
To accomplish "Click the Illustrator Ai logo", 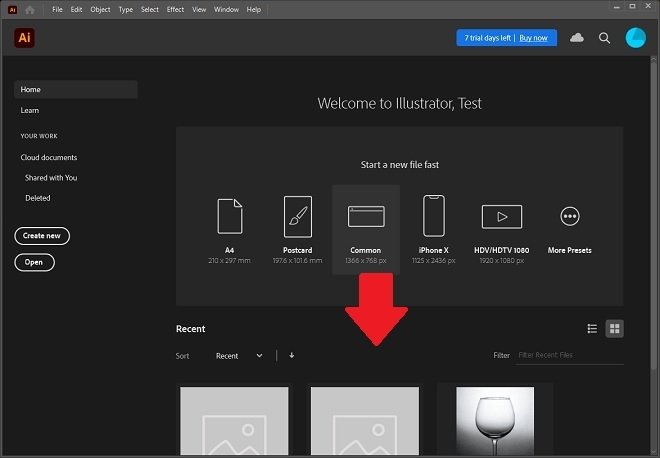I will [24, 37].
